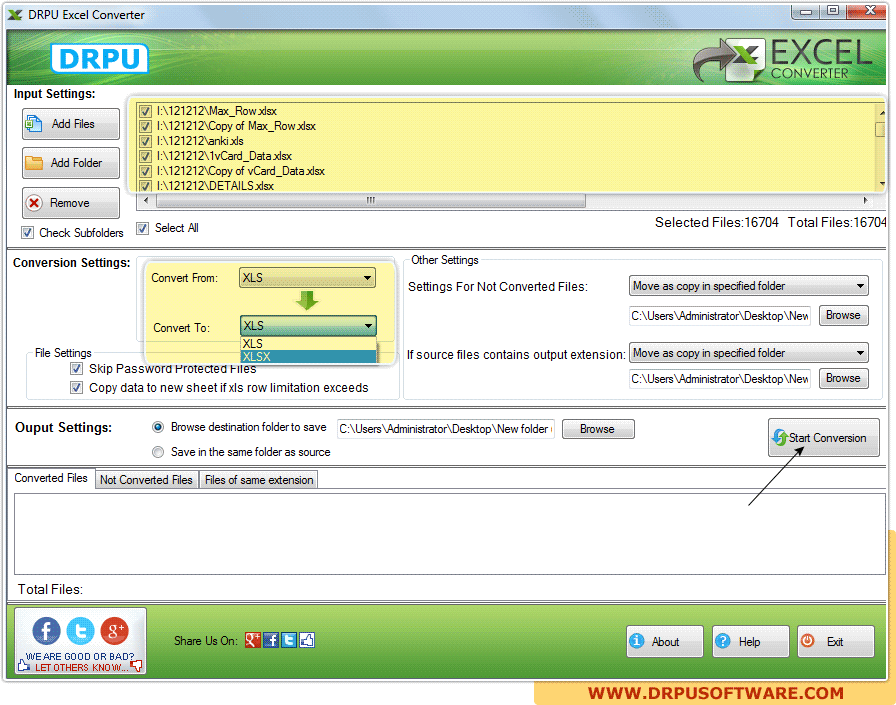Click small thumbs-up like share icon

[x=307, y=640]
